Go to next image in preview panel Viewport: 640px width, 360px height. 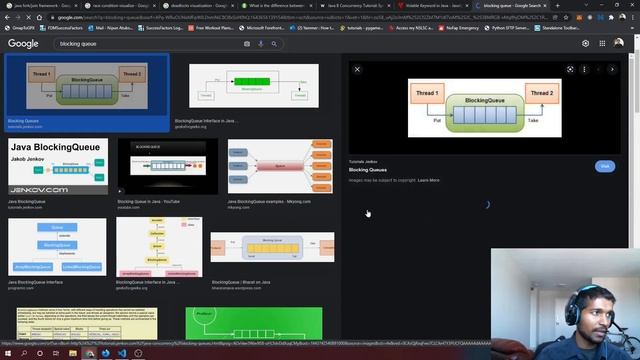tap(612, 69)
